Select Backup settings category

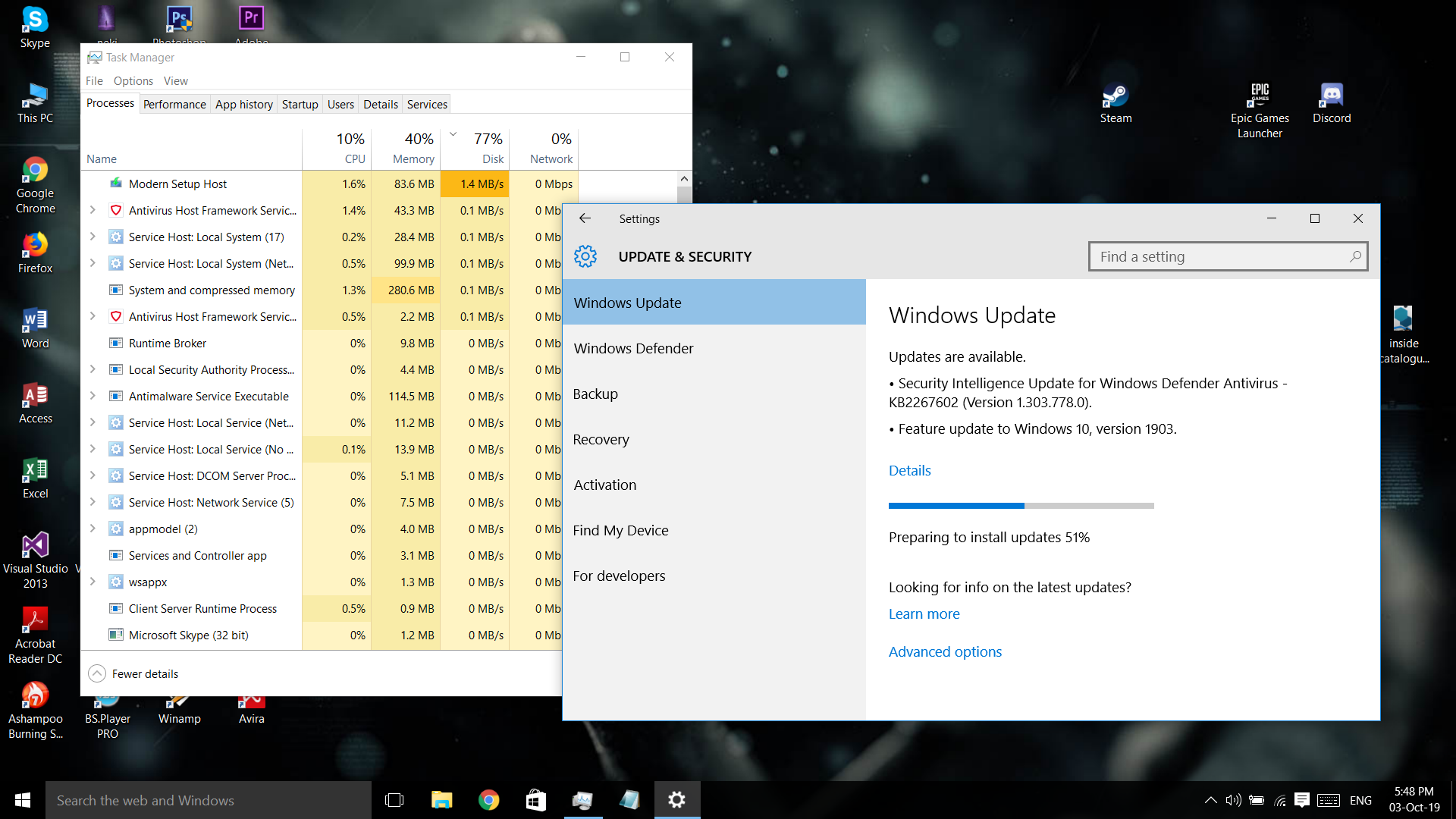[x=714, y=394]
